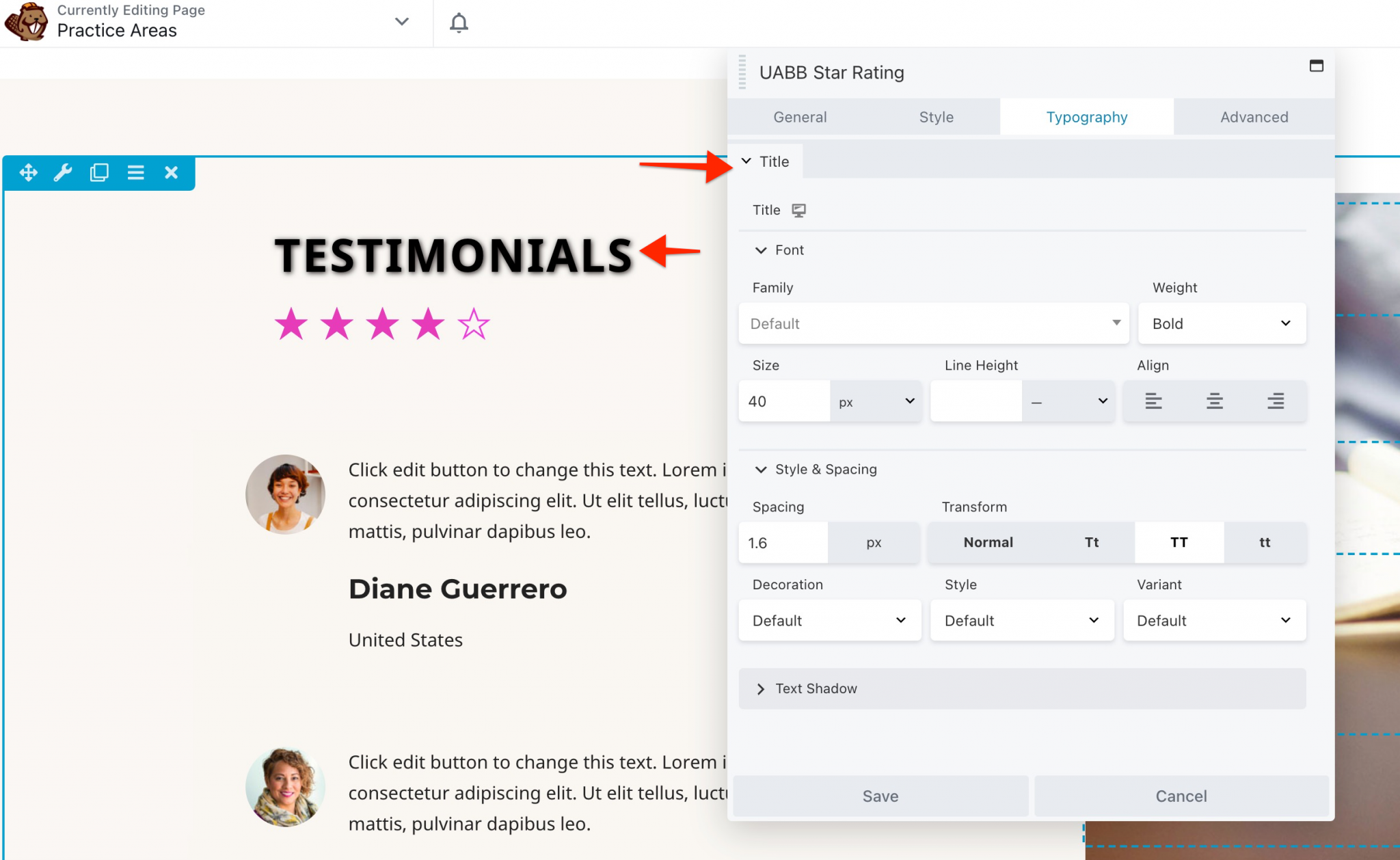Click the notification bell icon
This screenshot has width=1400, height=860.
[x=458, y=23]
